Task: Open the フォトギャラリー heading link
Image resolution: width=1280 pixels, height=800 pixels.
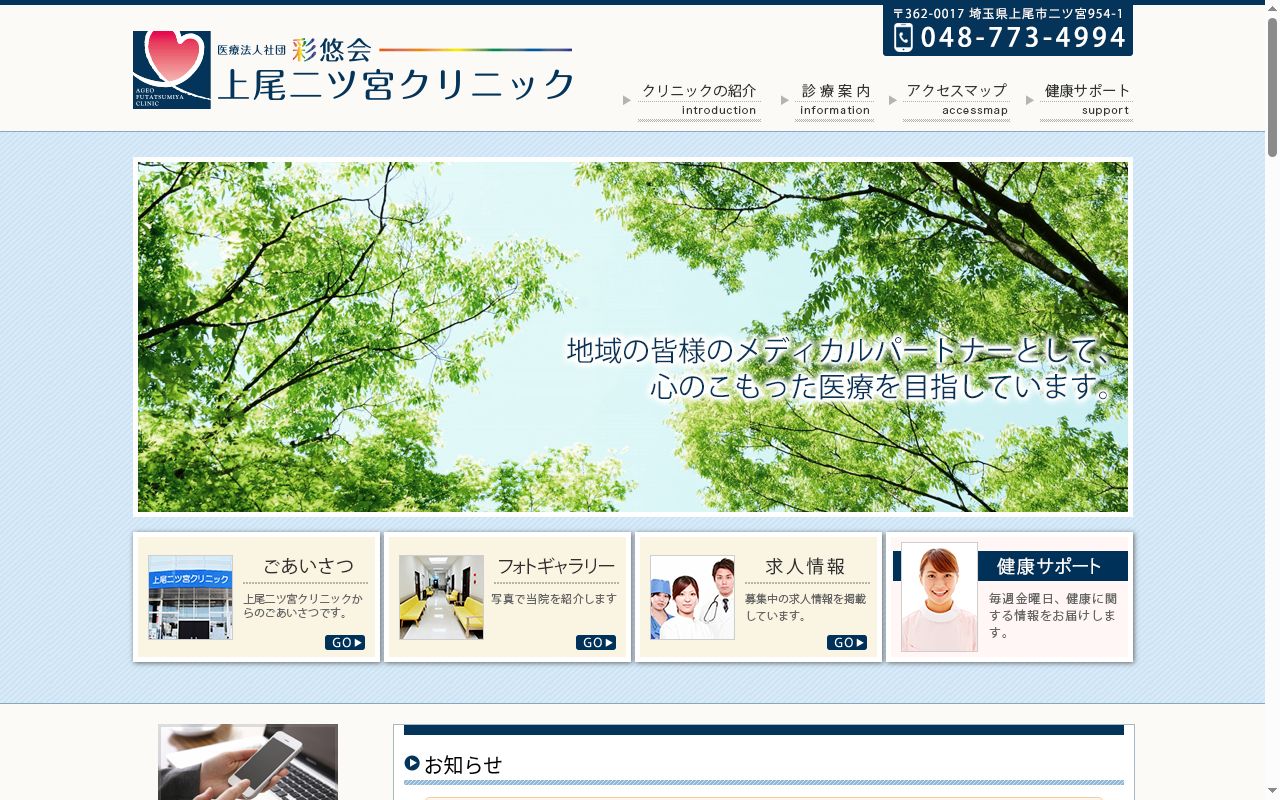Action: [556, 566]
